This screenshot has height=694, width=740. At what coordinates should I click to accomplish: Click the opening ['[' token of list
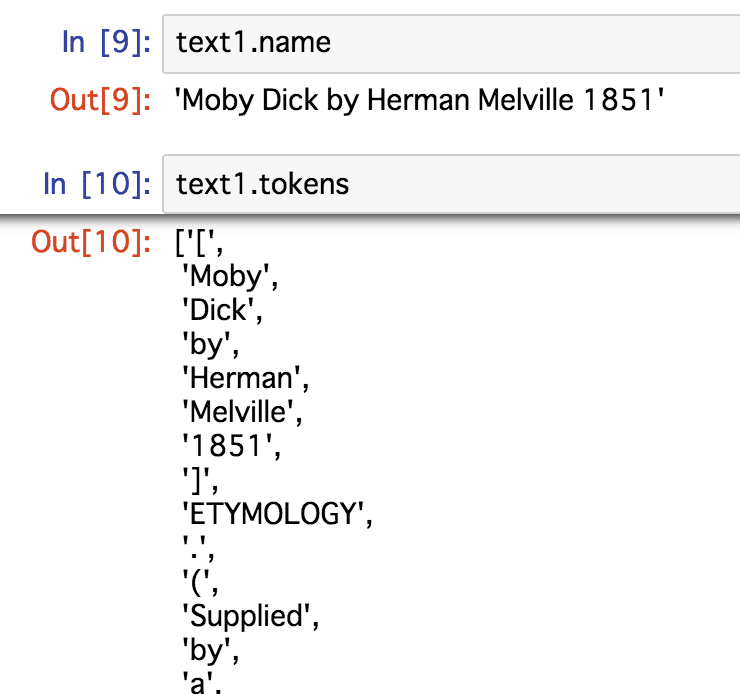(x=199, y=243)
